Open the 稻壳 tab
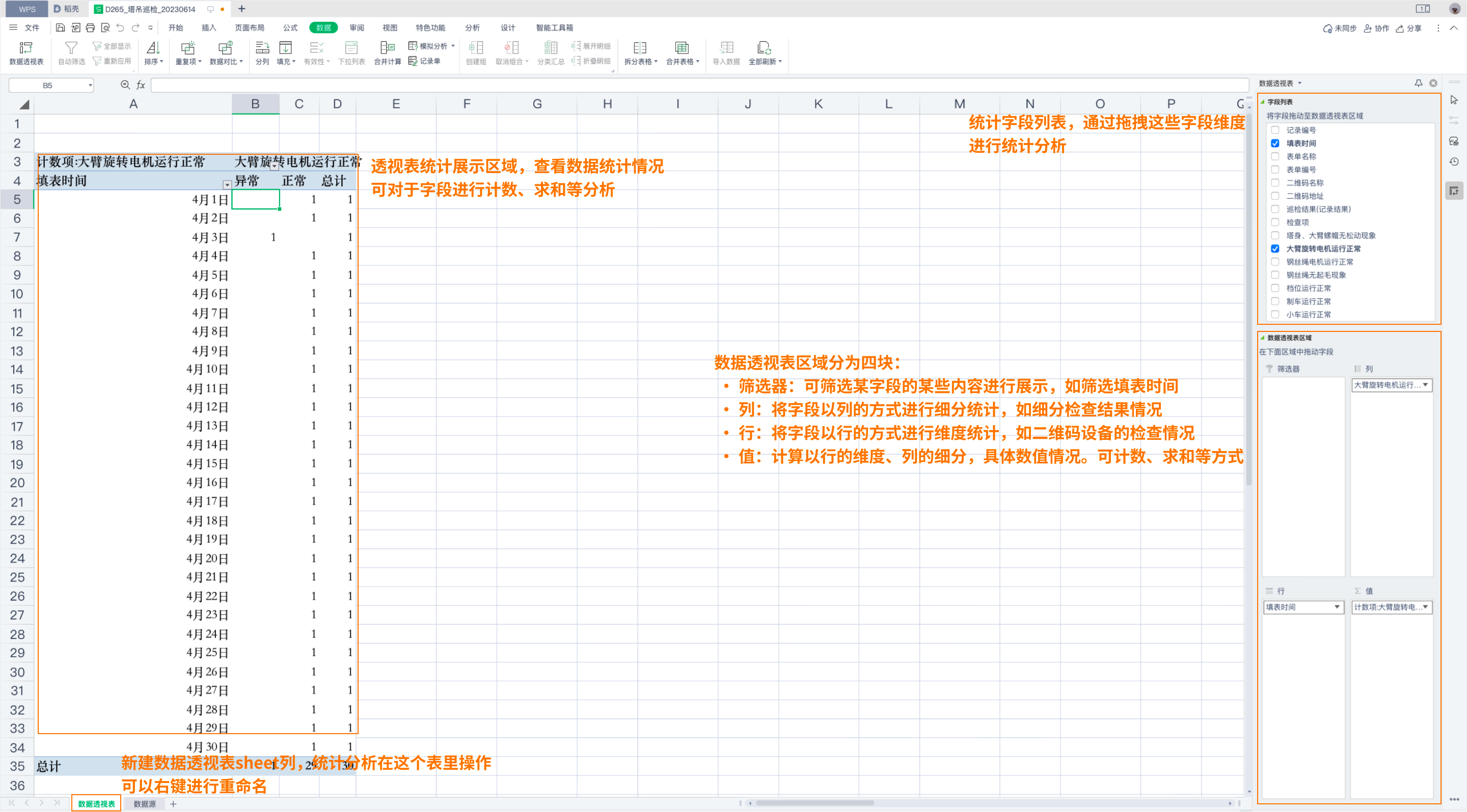Image resolution: width=1467 pixels, height=812 pixels. [x=67, y=9]
